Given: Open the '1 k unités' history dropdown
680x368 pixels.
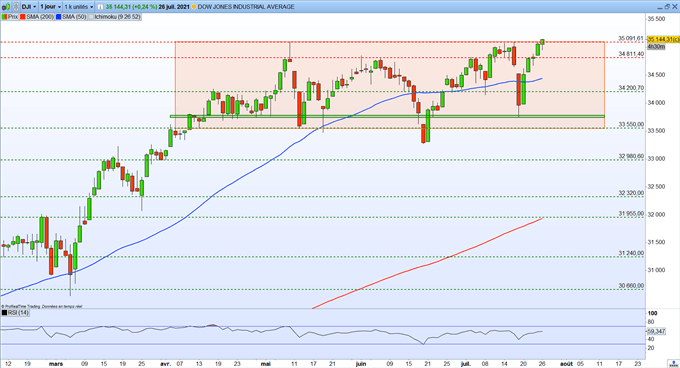Looking at the screenshot, I should 79,7.
